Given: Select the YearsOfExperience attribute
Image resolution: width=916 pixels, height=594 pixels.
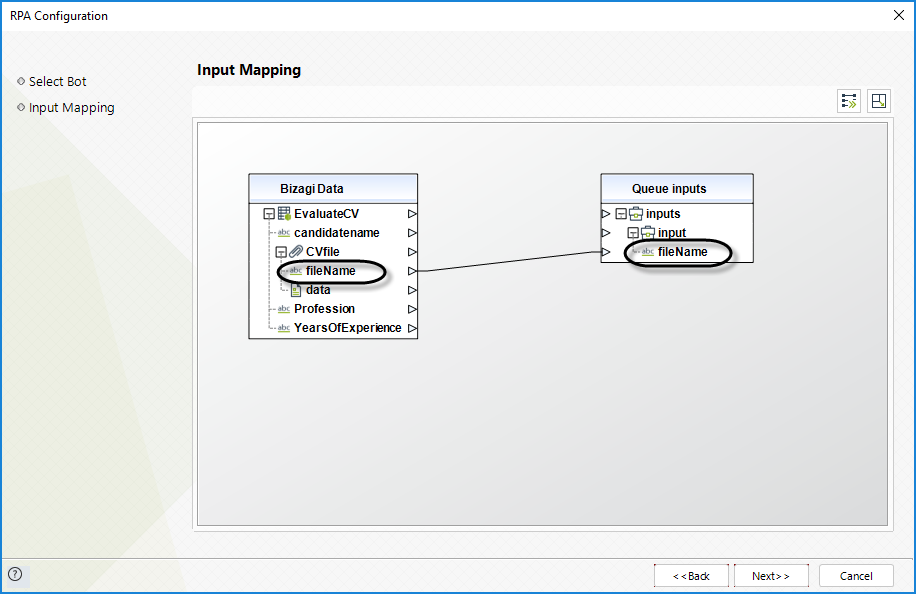Looking at the screenshot, I should pyautogui.click(x=348, y=328).
